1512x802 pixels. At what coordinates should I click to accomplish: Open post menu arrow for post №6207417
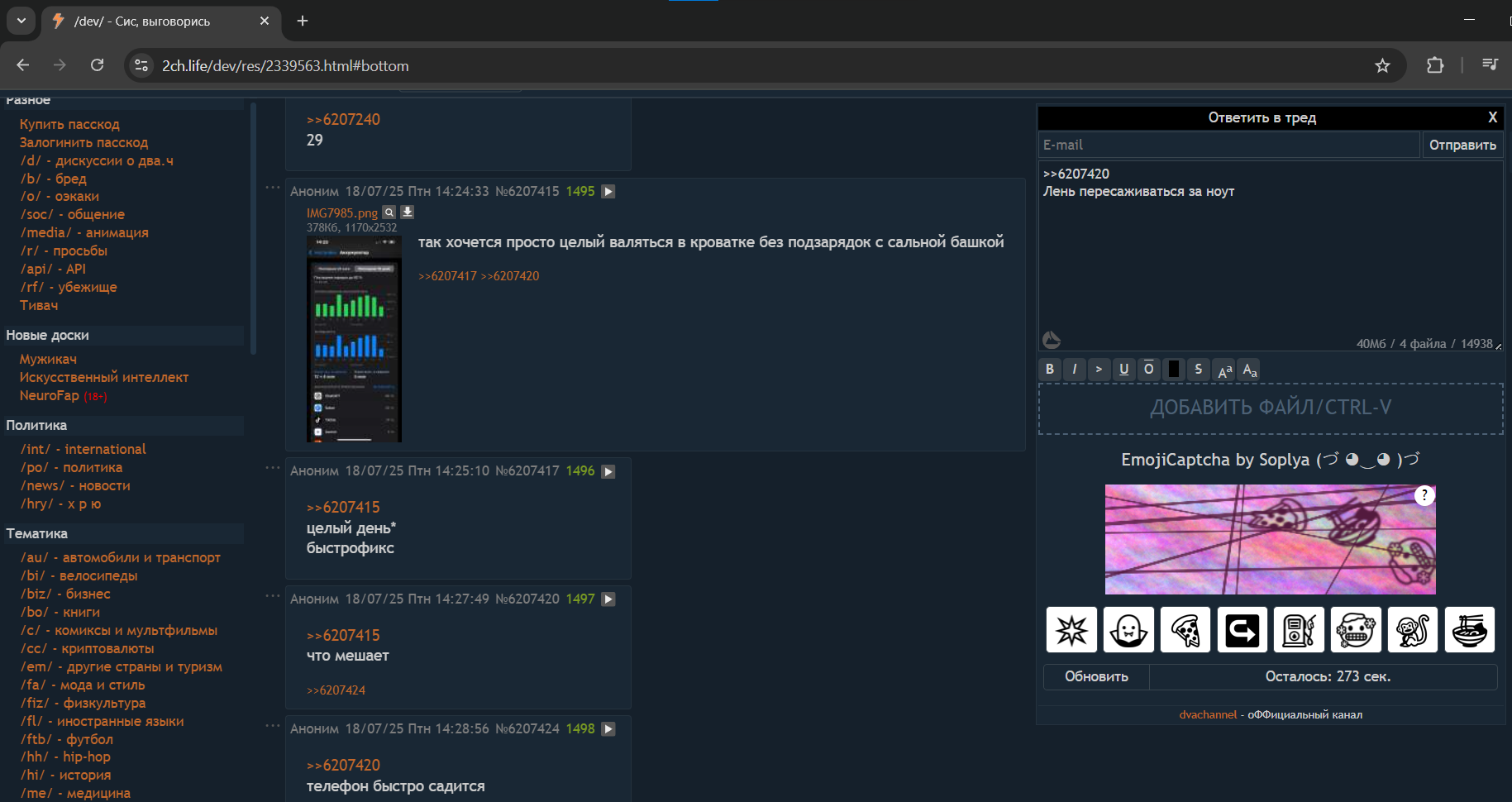pos(608,471)
